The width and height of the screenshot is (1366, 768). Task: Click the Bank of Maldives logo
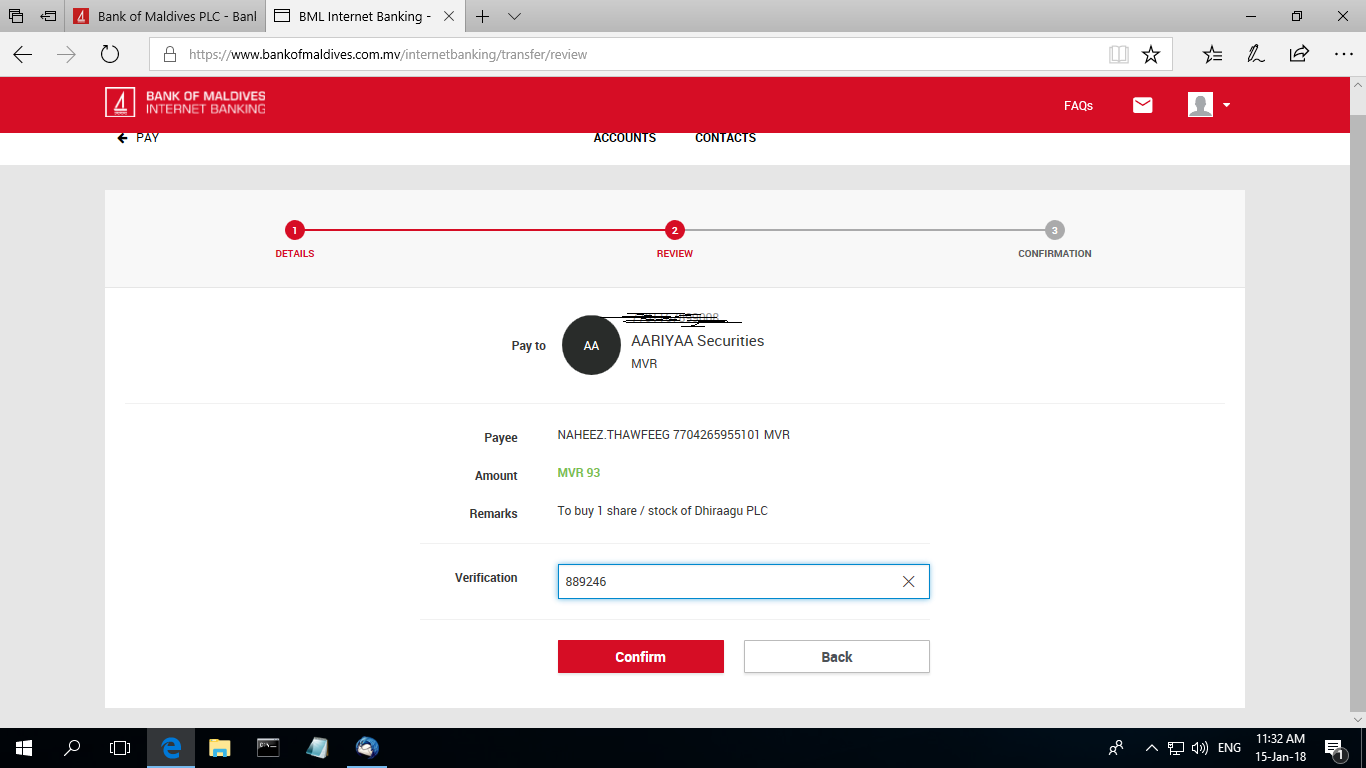point(186,102)
